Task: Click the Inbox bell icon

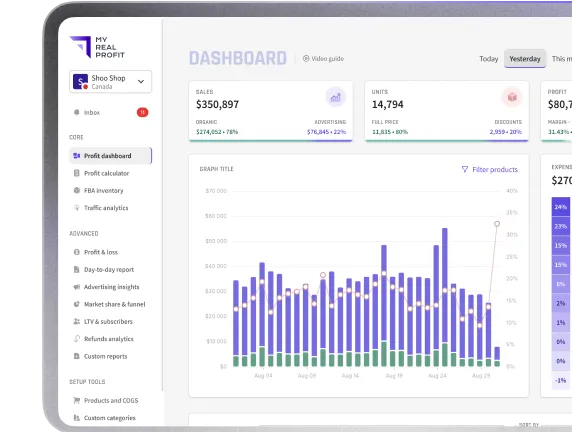Action: [x=77, y=112]
